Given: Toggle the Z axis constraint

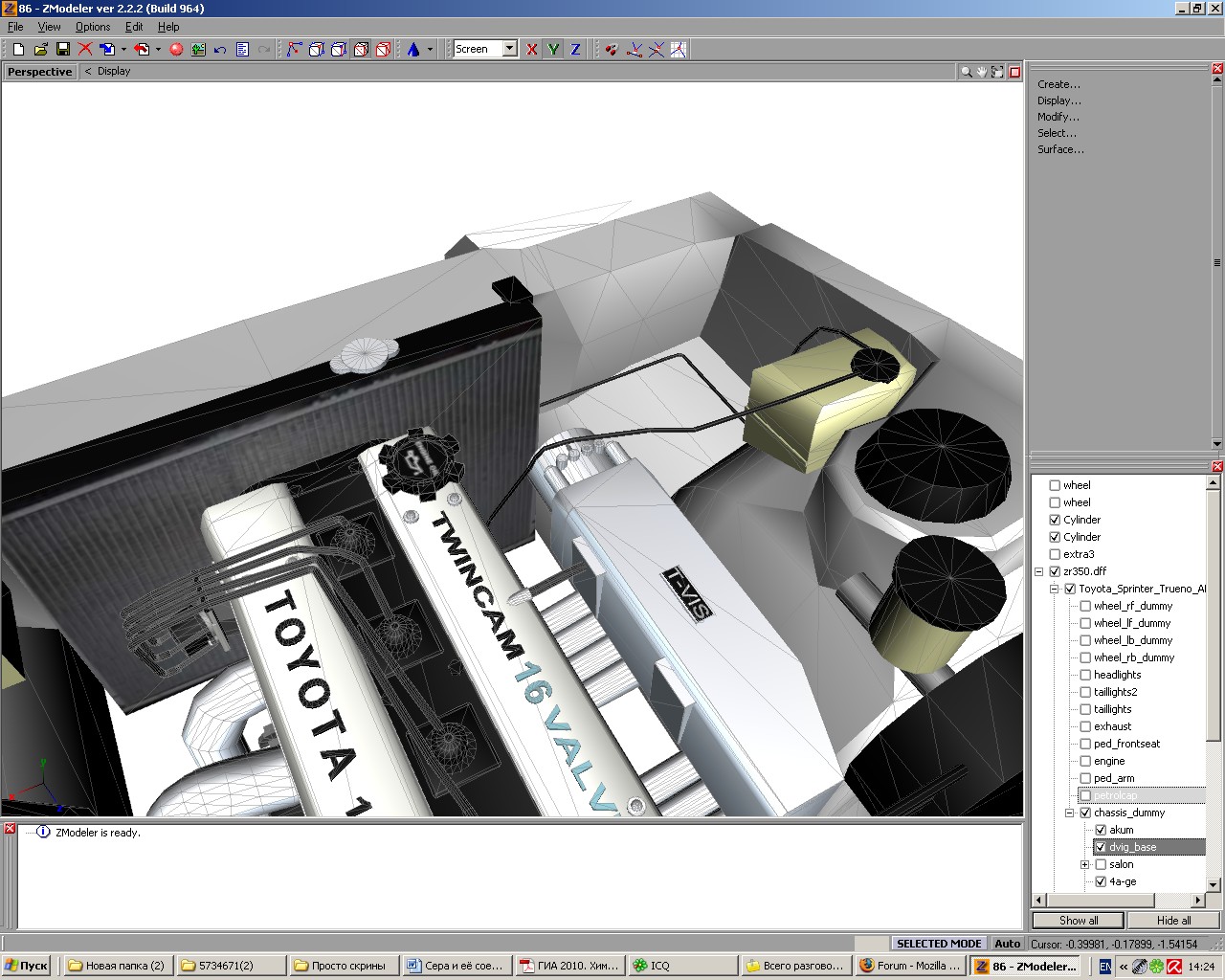Looking at the screenshot, I should (x=575, y=49).
